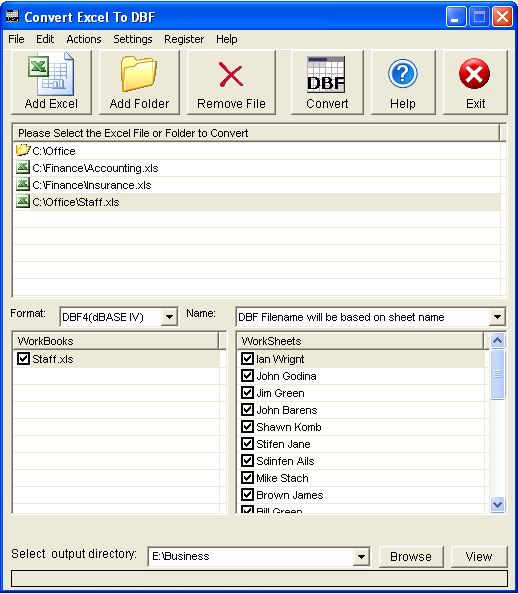Expand the output directory dropdown
Viewport: 518px width, 594px height.
[361, 556]
